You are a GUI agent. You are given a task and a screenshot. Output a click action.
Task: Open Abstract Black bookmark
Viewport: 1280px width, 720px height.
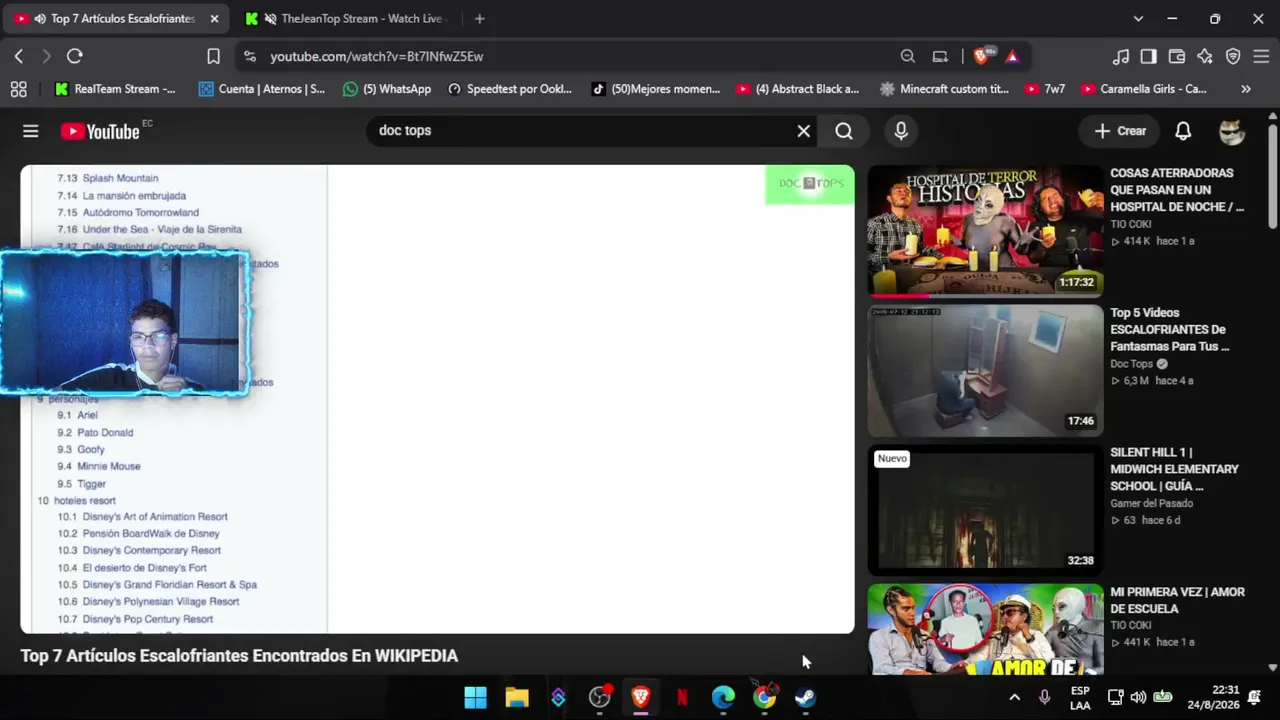click(x=798, y=89)
